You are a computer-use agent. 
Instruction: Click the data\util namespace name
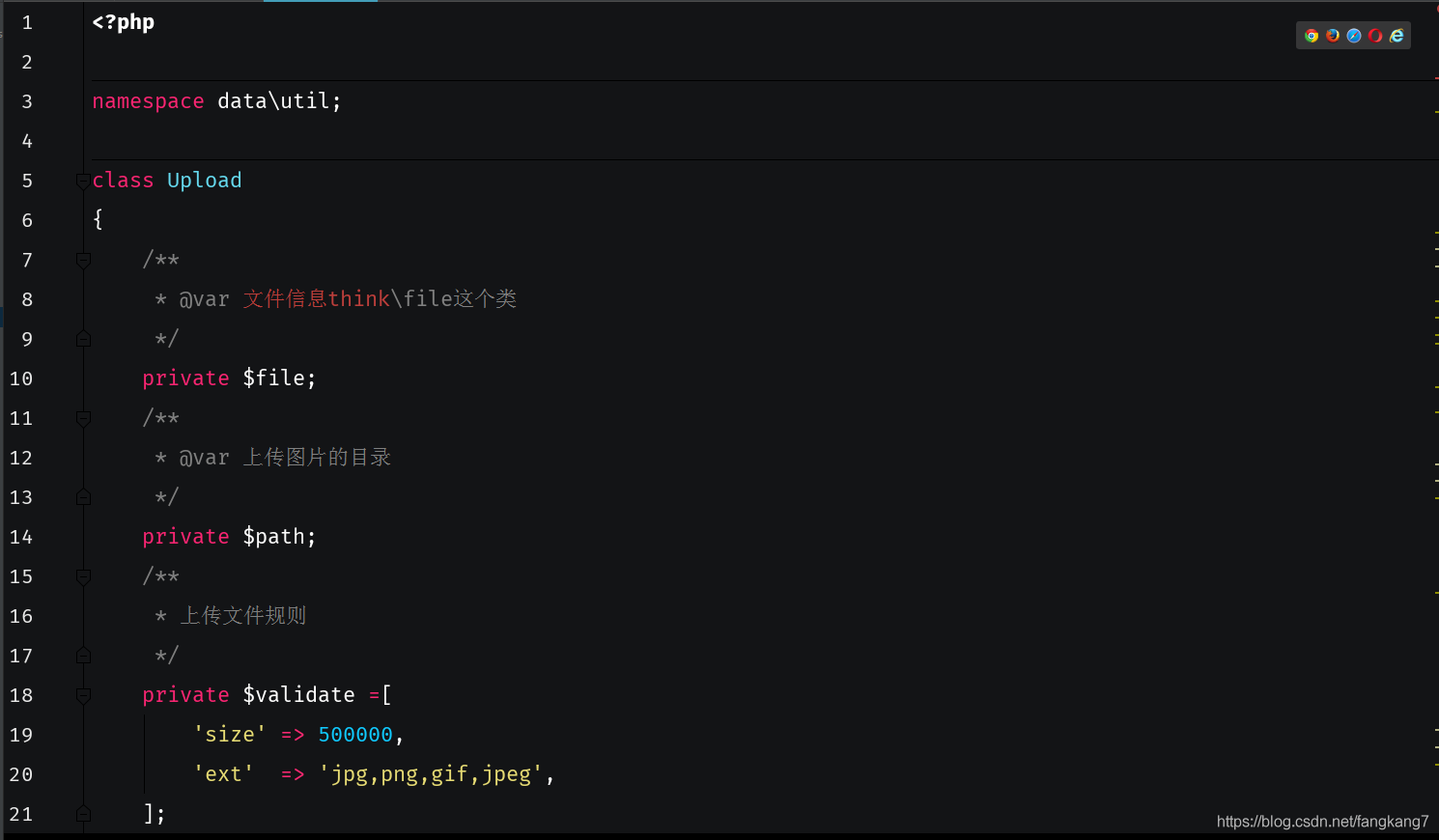[273, 101]
